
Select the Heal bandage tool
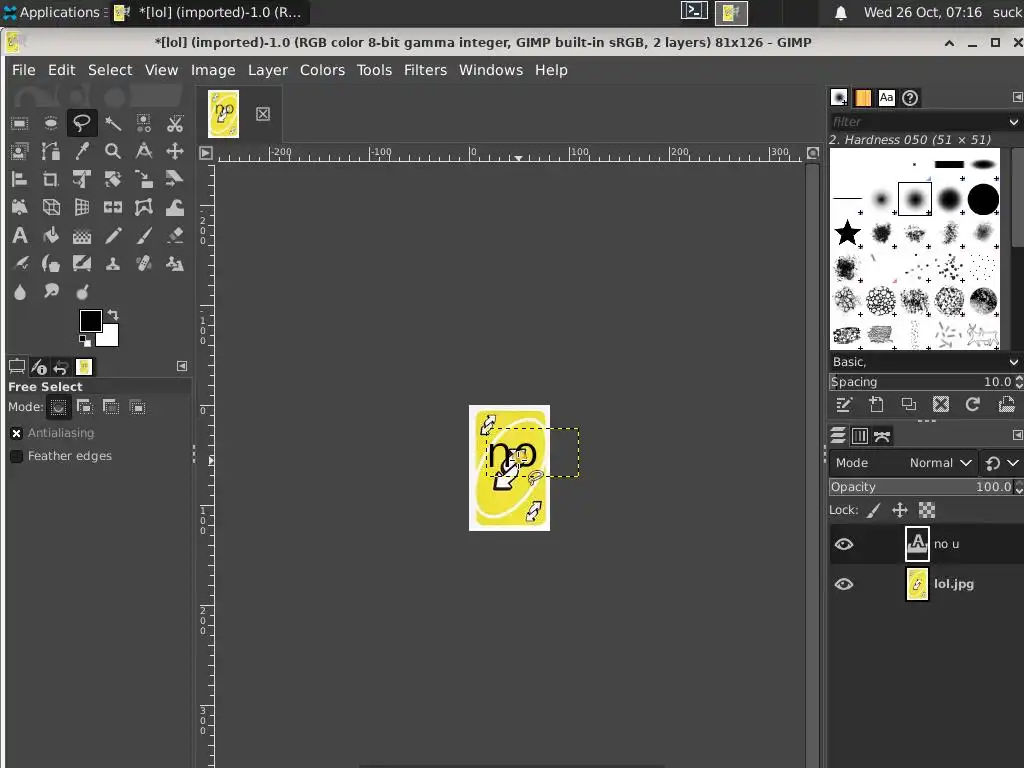click(144, 264)
